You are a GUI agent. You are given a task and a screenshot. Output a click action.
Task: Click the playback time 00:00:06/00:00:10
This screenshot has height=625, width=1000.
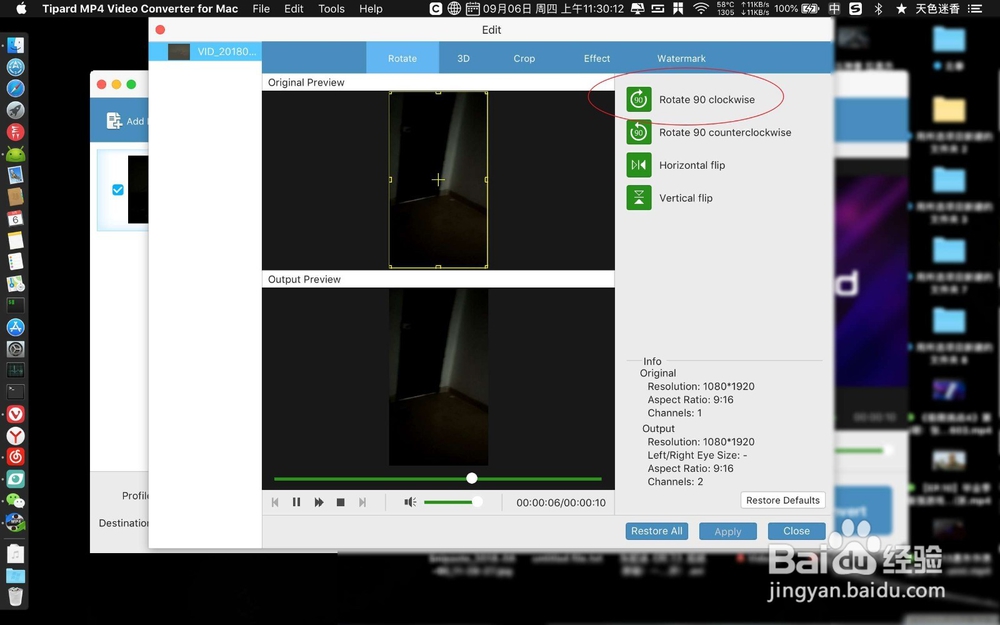pyautogui.click(x=561, y=503)
